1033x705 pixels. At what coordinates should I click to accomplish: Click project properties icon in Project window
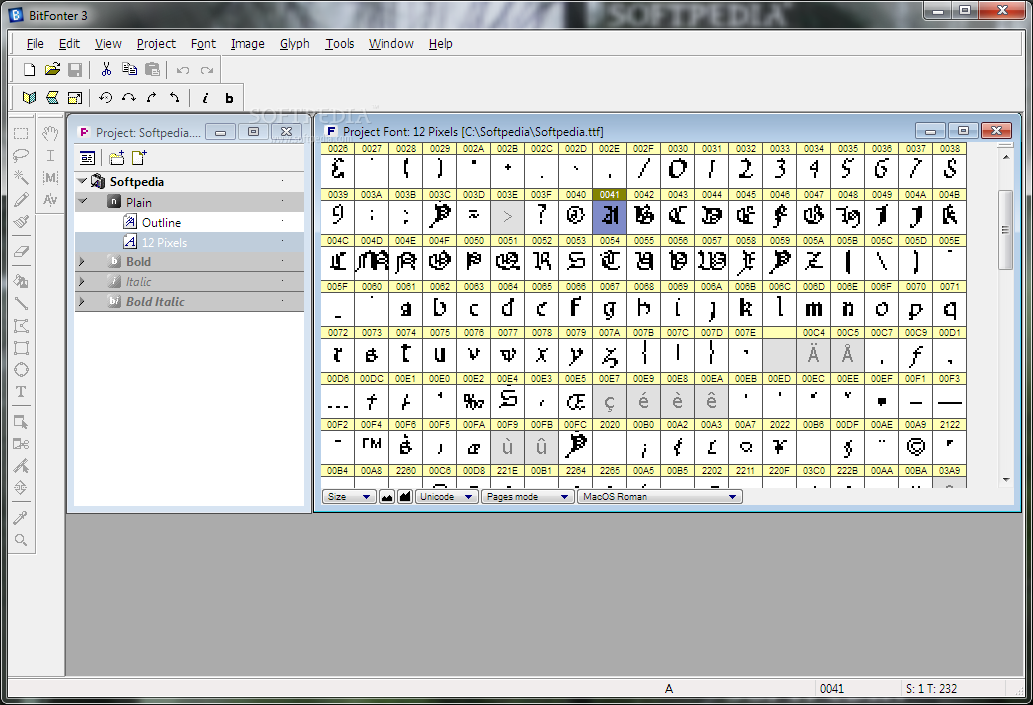coord(87,158)
